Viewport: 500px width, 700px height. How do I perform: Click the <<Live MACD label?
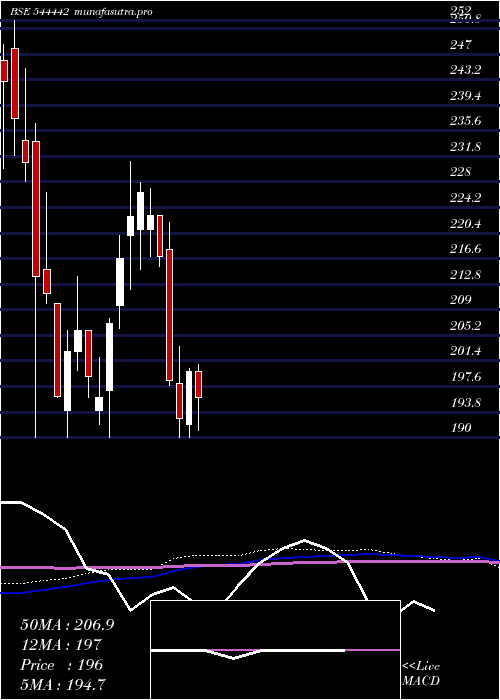coord(421,673)
